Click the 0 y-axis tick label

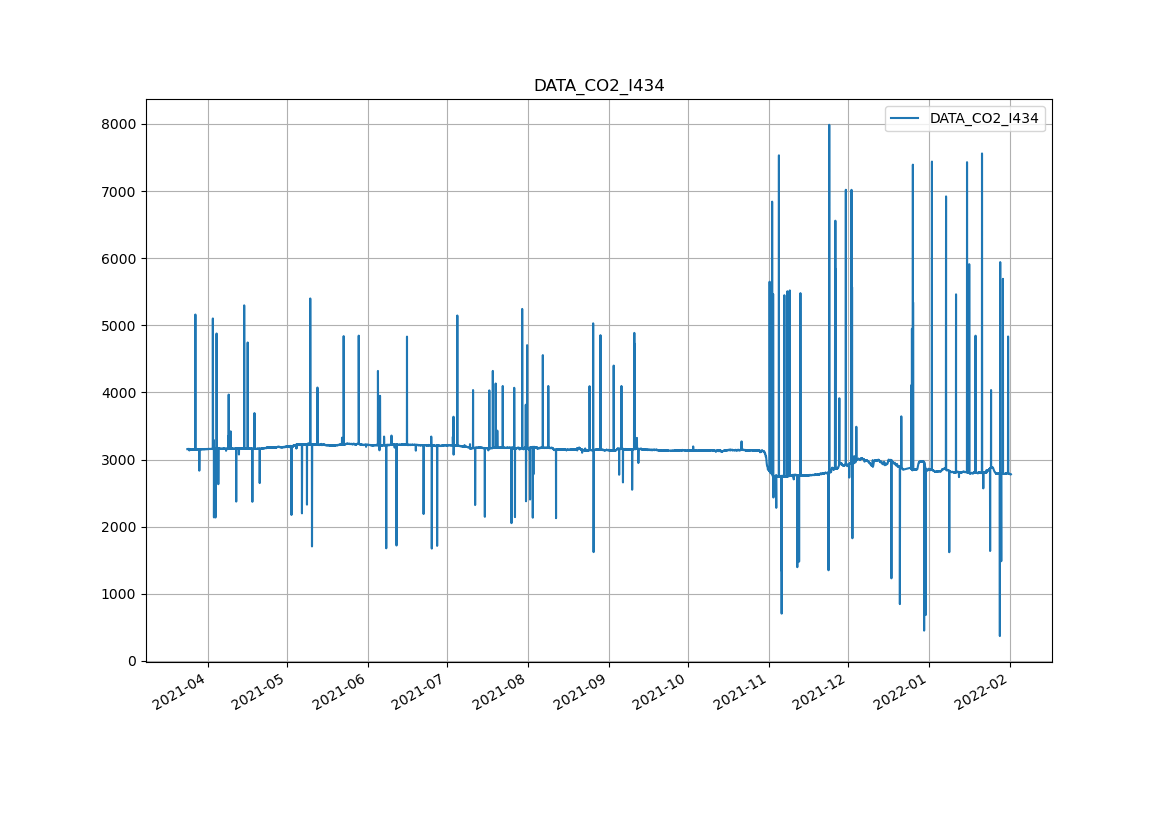point(131,661)
